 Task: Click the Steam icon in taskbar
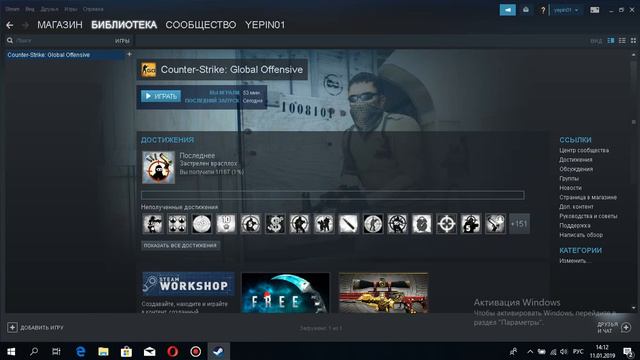218,351
